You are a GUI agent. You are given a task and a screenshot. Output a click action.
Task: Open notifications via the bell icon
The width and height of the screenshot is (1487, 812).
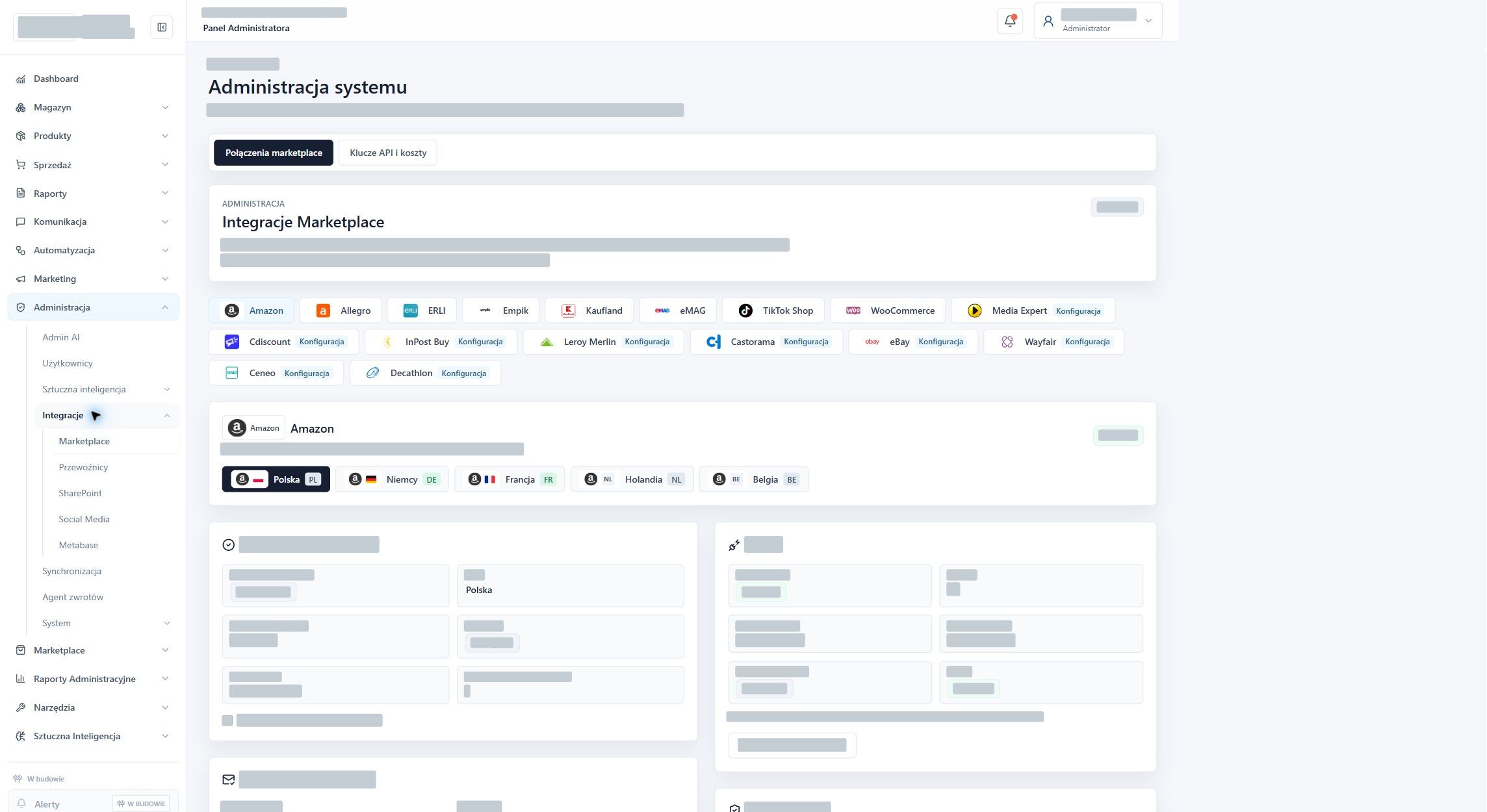(1010, 21)
